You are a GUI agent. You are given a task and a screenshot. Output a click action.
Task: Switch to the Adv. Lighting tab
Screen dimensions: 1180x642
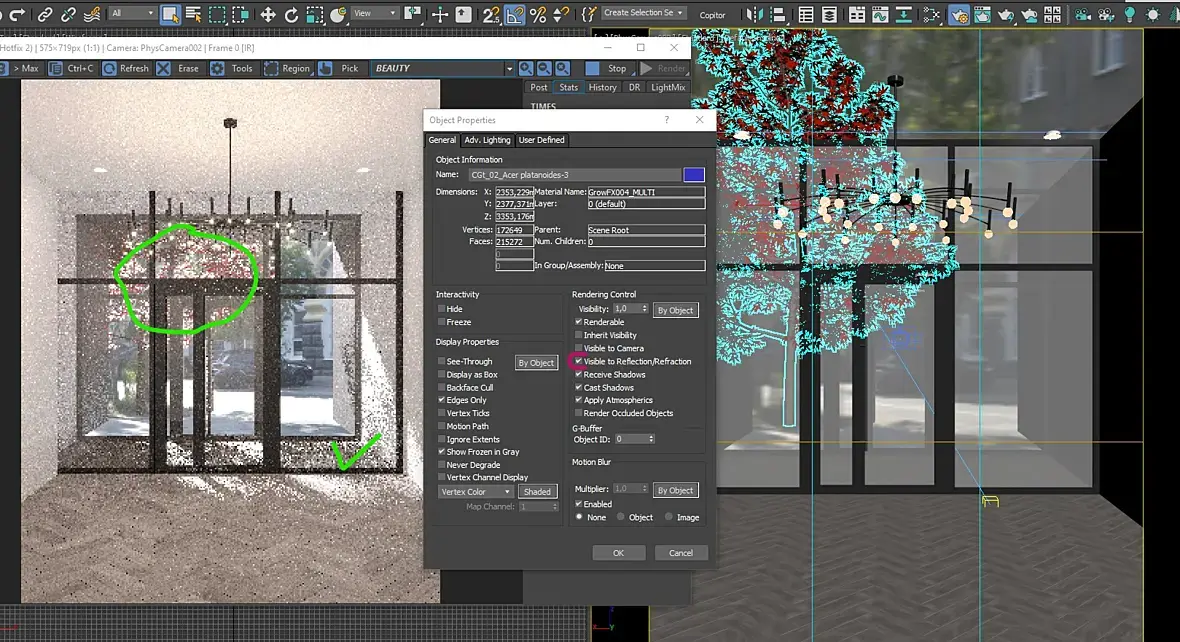487,140
